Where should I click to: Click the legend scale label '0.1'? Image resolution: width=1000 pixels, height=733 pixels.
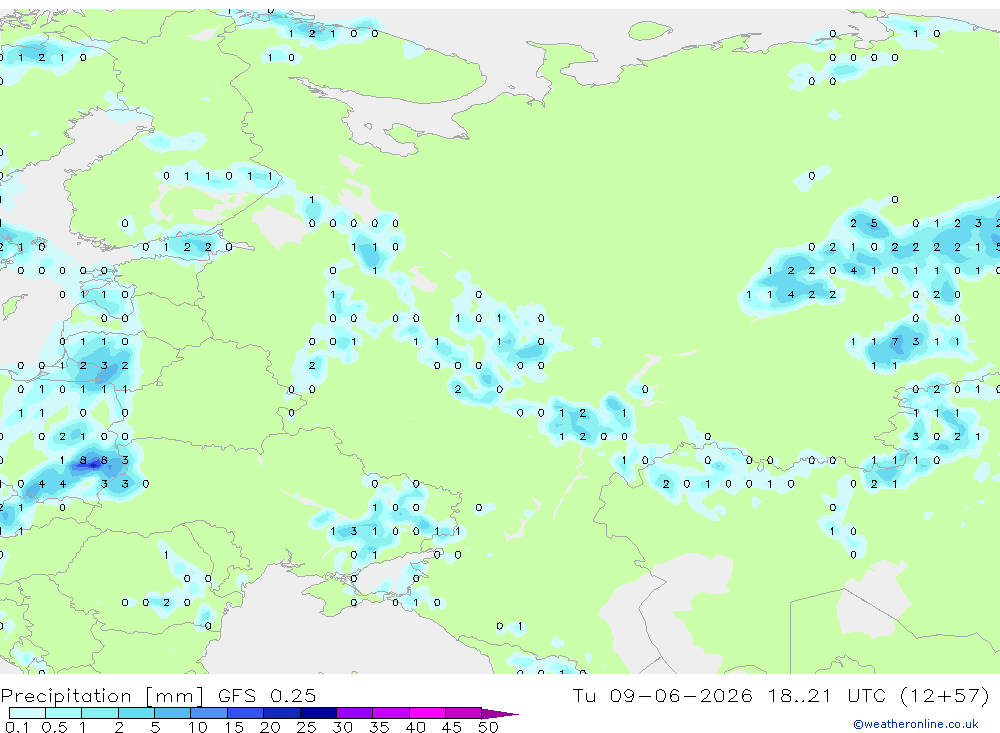(x=16, y=727)
